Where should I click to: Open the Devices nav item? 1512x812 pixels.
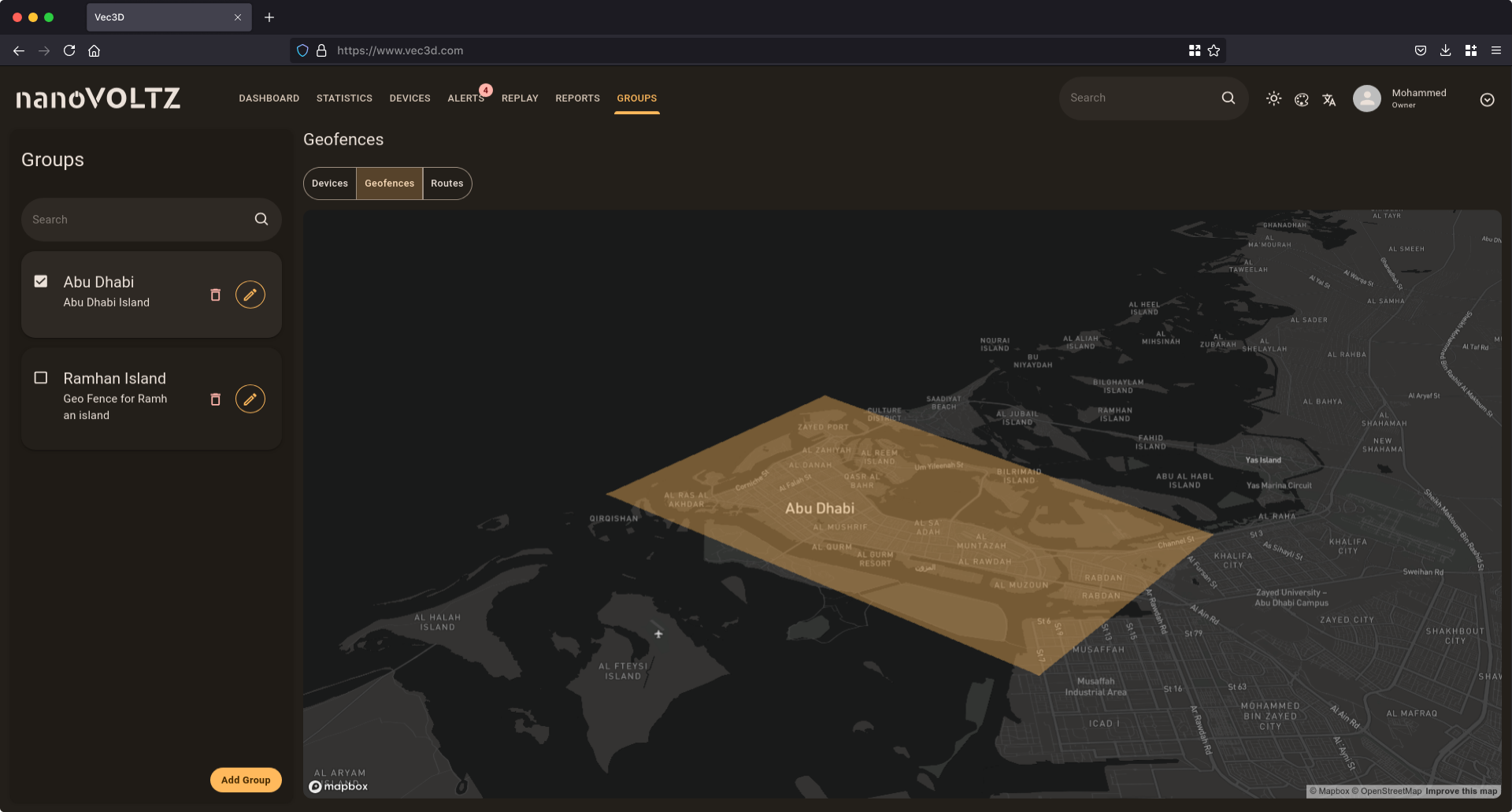[x=409, y=98]
